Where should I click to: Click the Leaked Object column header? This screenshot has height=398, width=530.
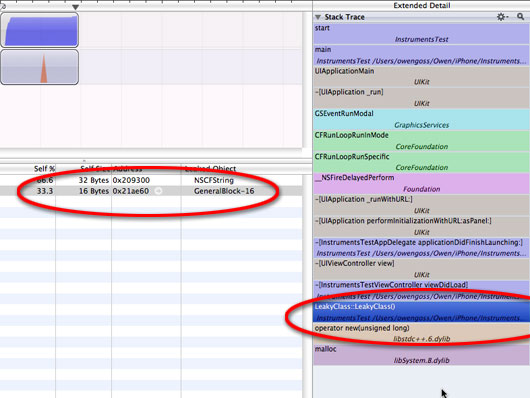[x=242, y=168]
